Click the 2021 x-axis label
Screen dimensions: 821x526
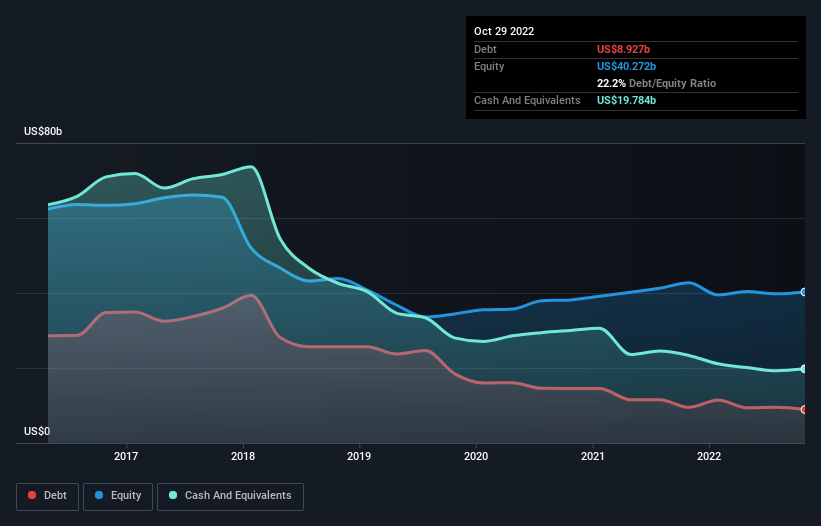[593, 456]
